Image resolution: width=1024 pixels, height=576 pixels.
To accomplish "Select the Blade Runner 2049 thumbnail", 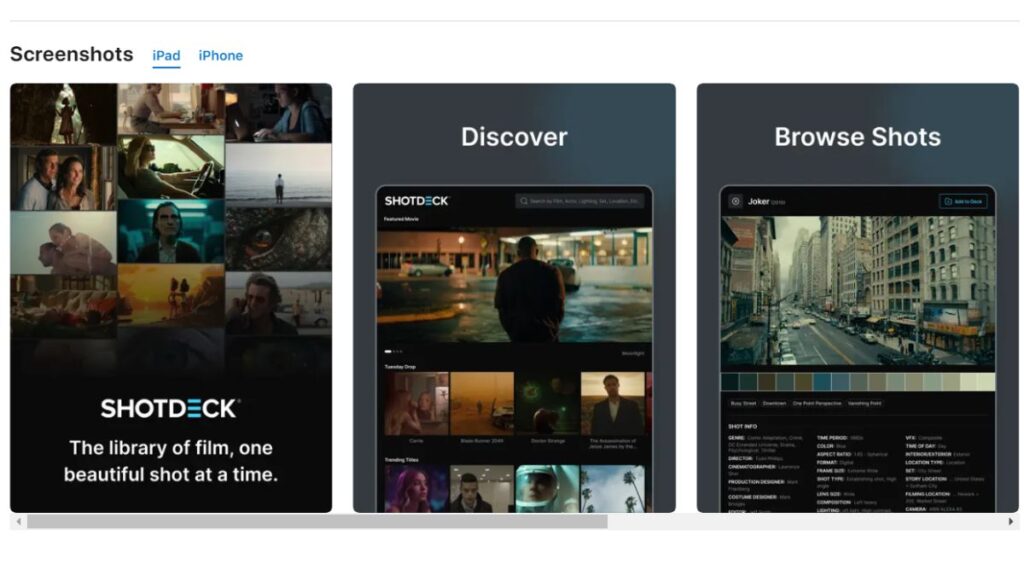I will (481, 405).
